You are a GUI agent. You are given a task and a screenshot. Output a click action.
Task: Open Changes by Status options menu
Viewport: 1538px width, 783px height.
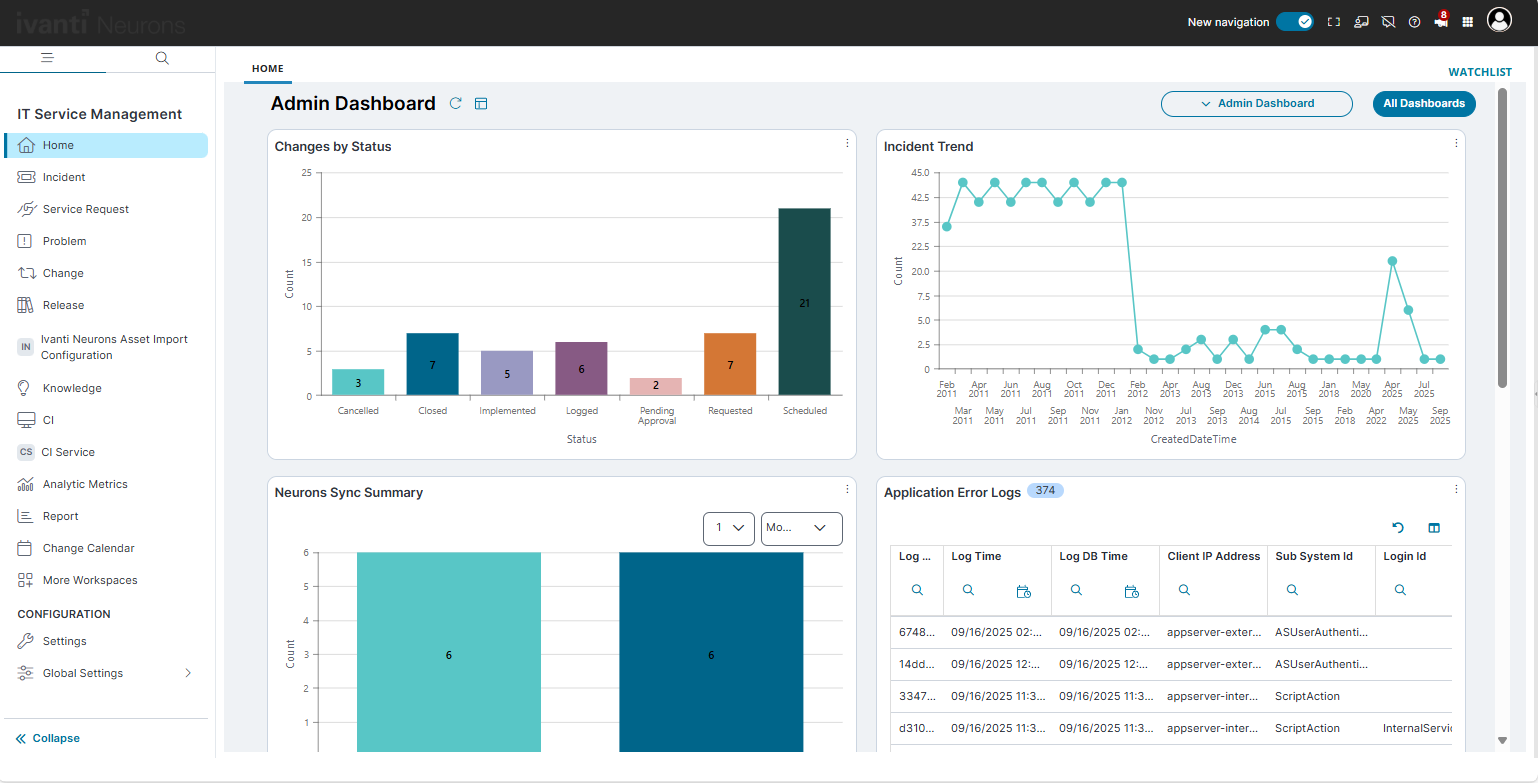(847, 144)
